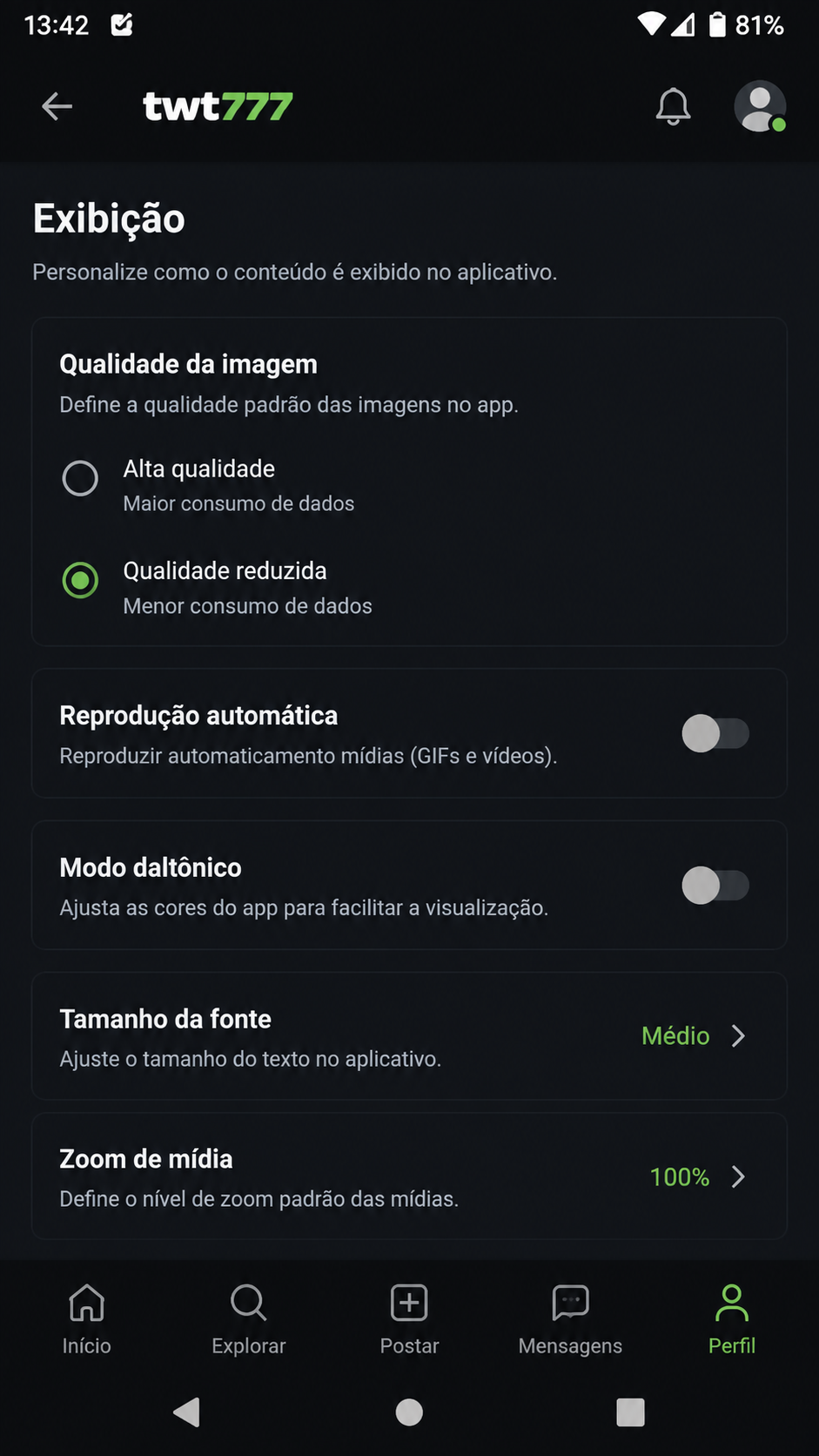
Task: Open the Explorar search icon
Action: (x=248, y=1303)
